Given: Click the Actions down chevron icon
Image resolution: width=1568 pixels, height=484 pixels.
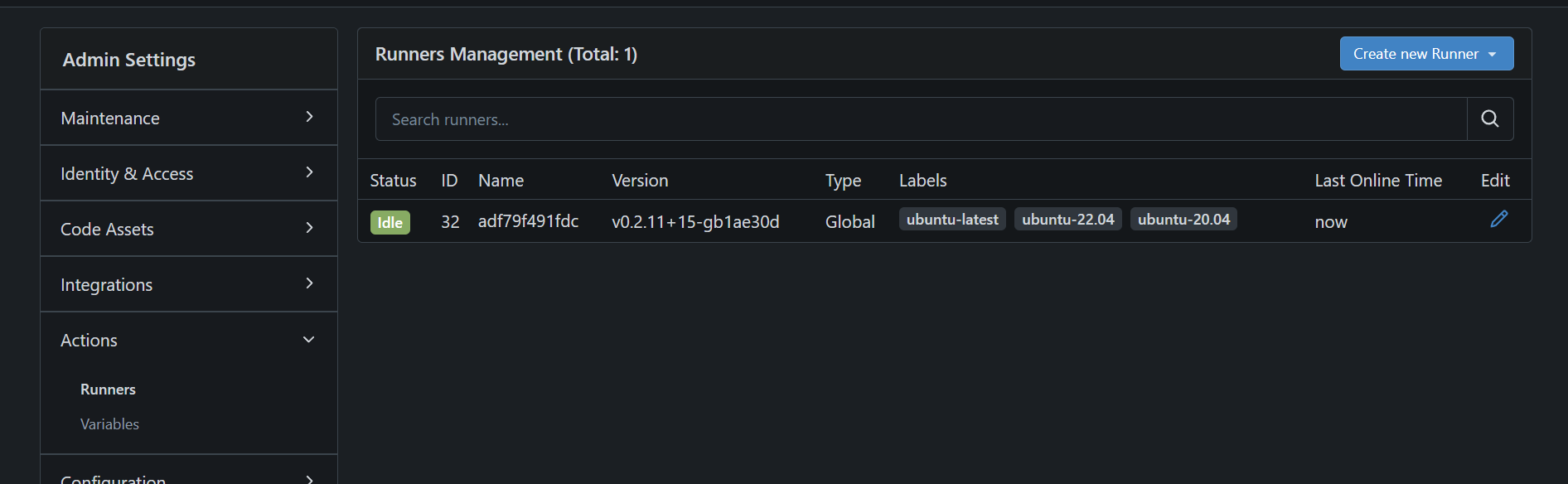Looking at the screenshot, I should point(308,340).
